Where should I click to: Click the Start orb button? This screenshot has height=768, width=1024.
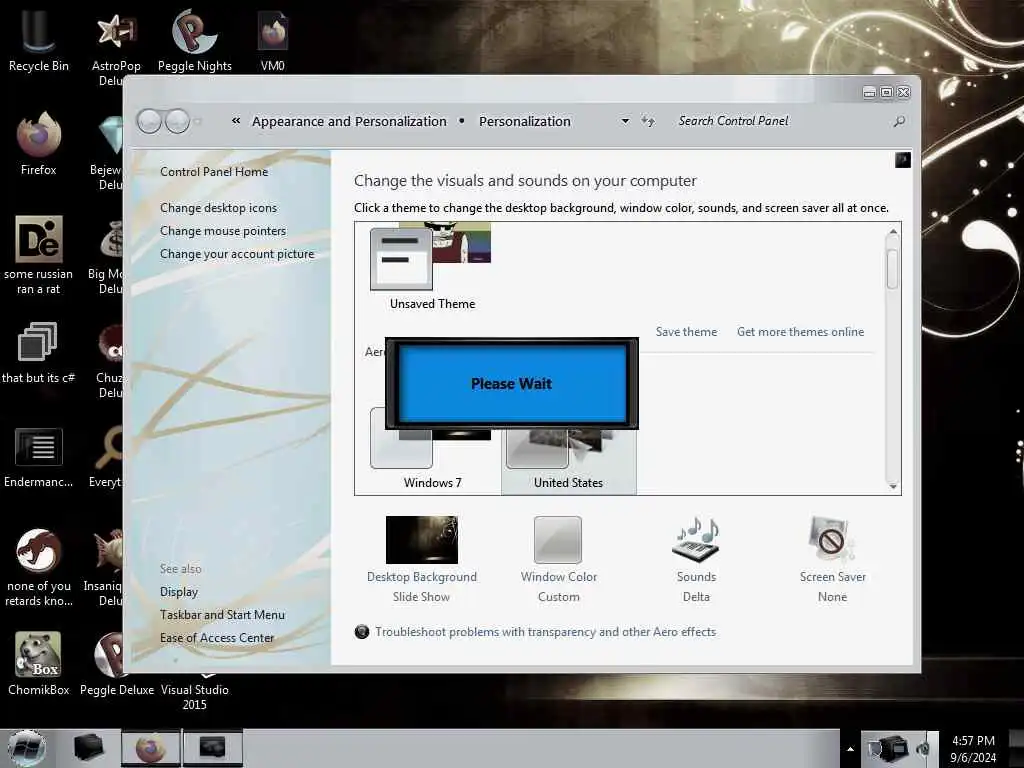(26, 748)
